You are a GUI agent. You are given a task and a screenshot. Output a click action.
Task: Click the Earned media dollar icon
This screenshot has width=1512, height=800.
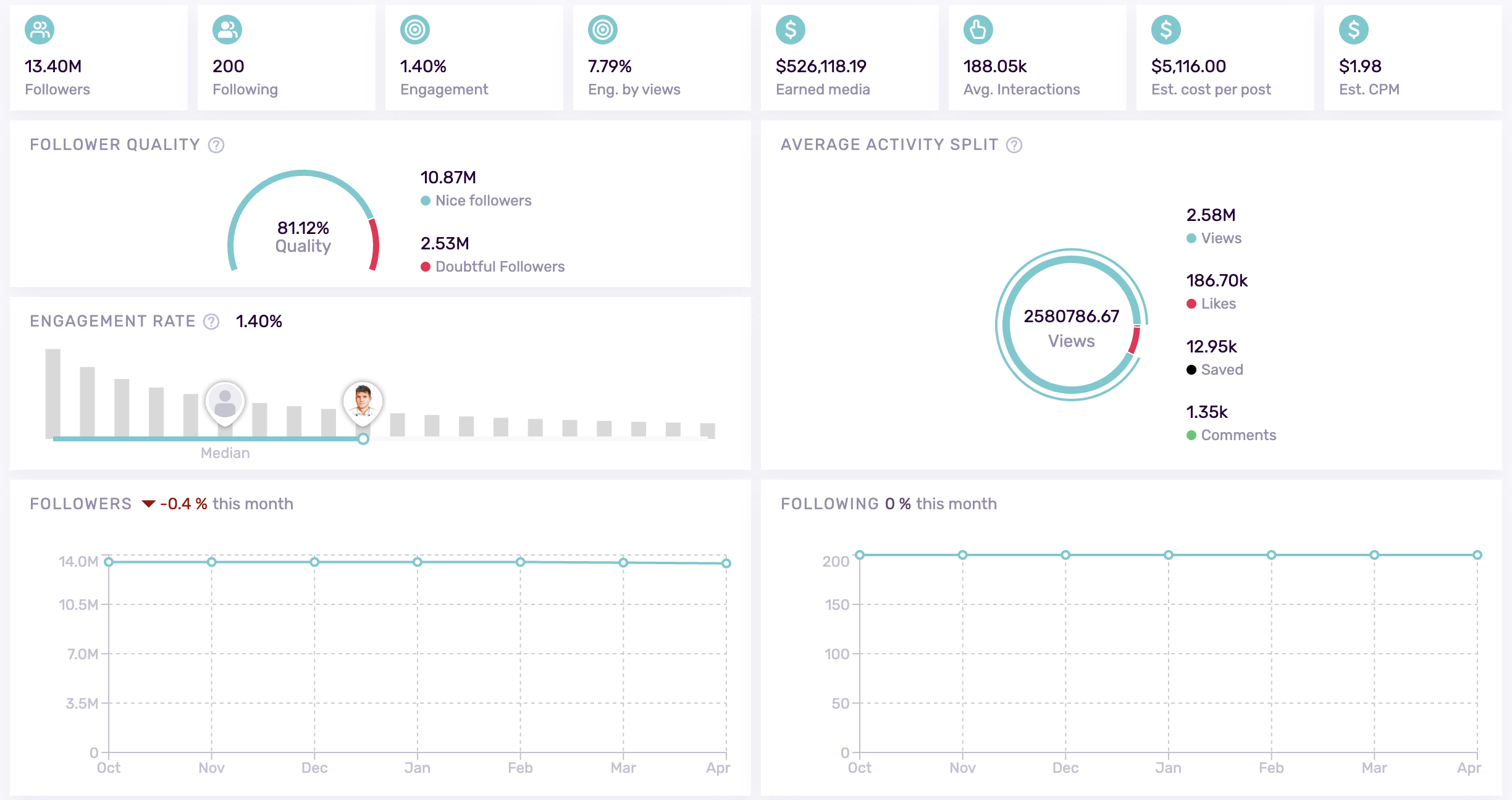click(791, 28)
